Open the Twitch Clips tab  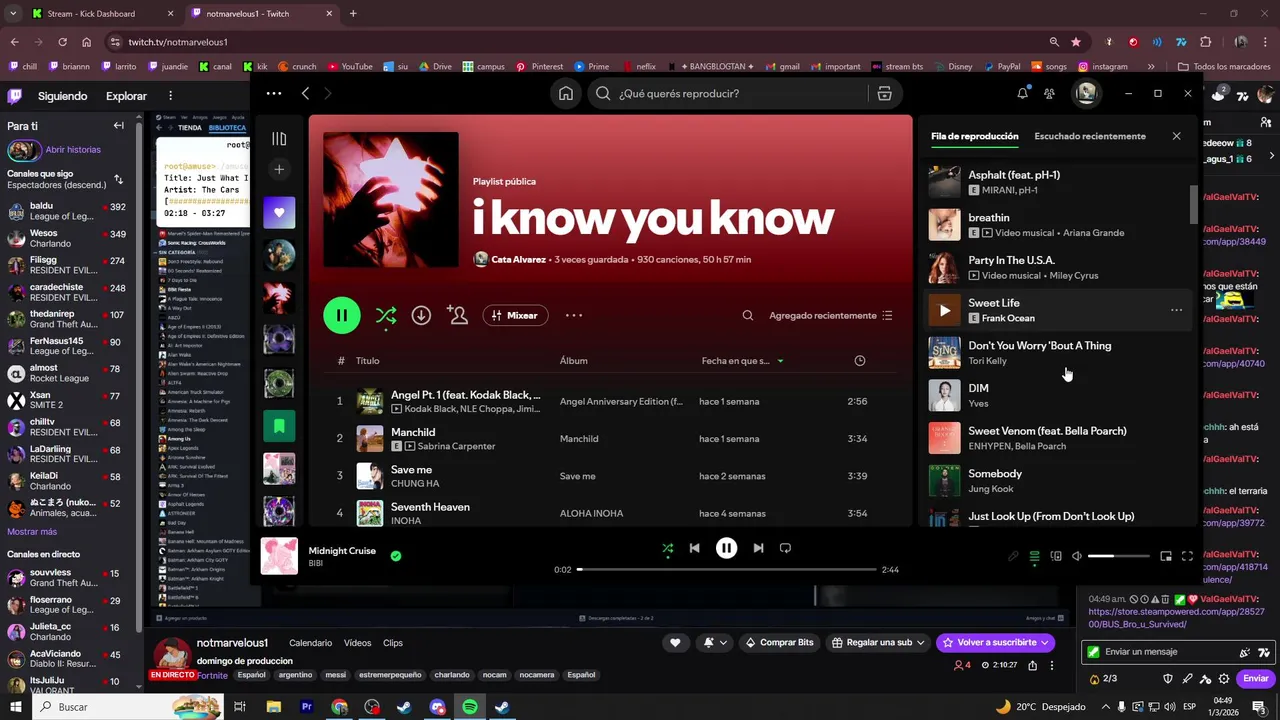(393, 643)
